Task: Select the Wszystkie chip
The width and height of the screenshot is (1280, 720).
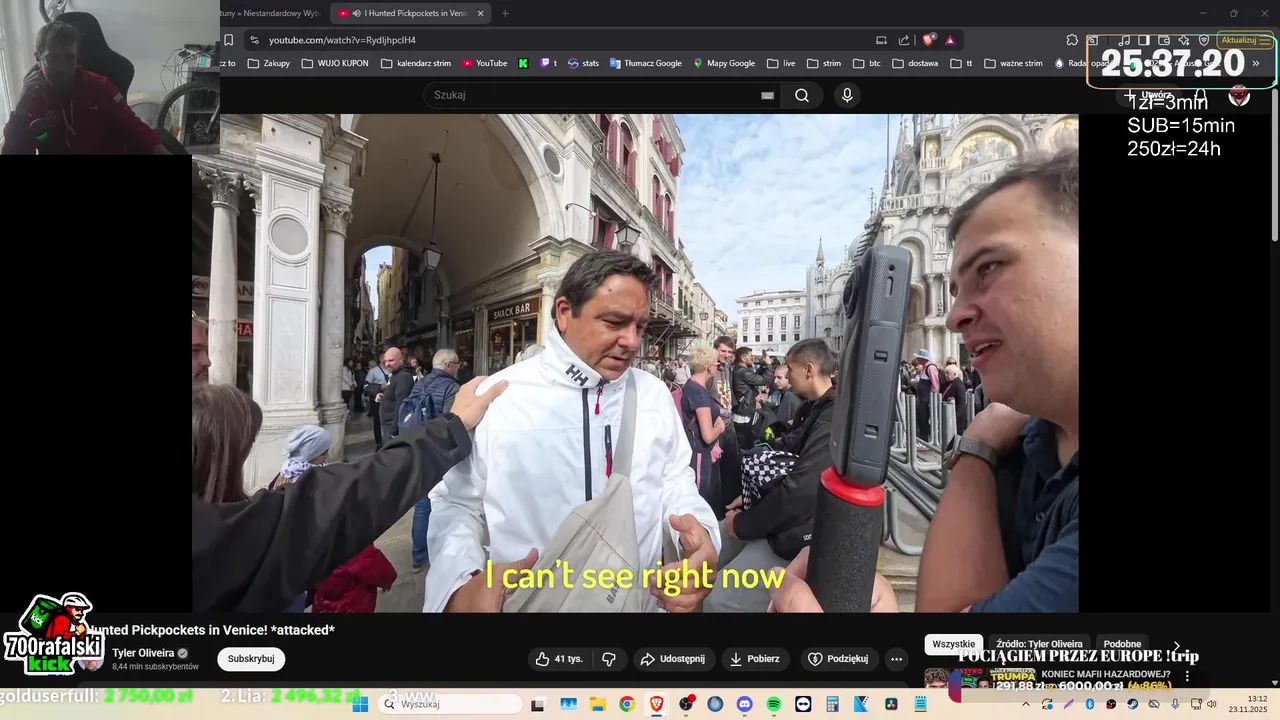Action: pyautogui.click(x=953, y=645)
